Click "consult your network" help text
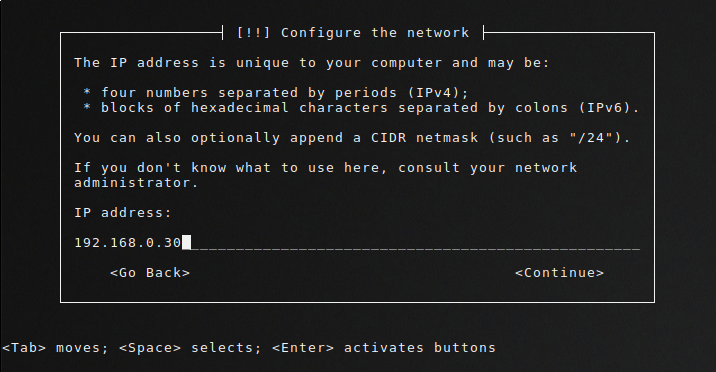 [x=487, y=168]
